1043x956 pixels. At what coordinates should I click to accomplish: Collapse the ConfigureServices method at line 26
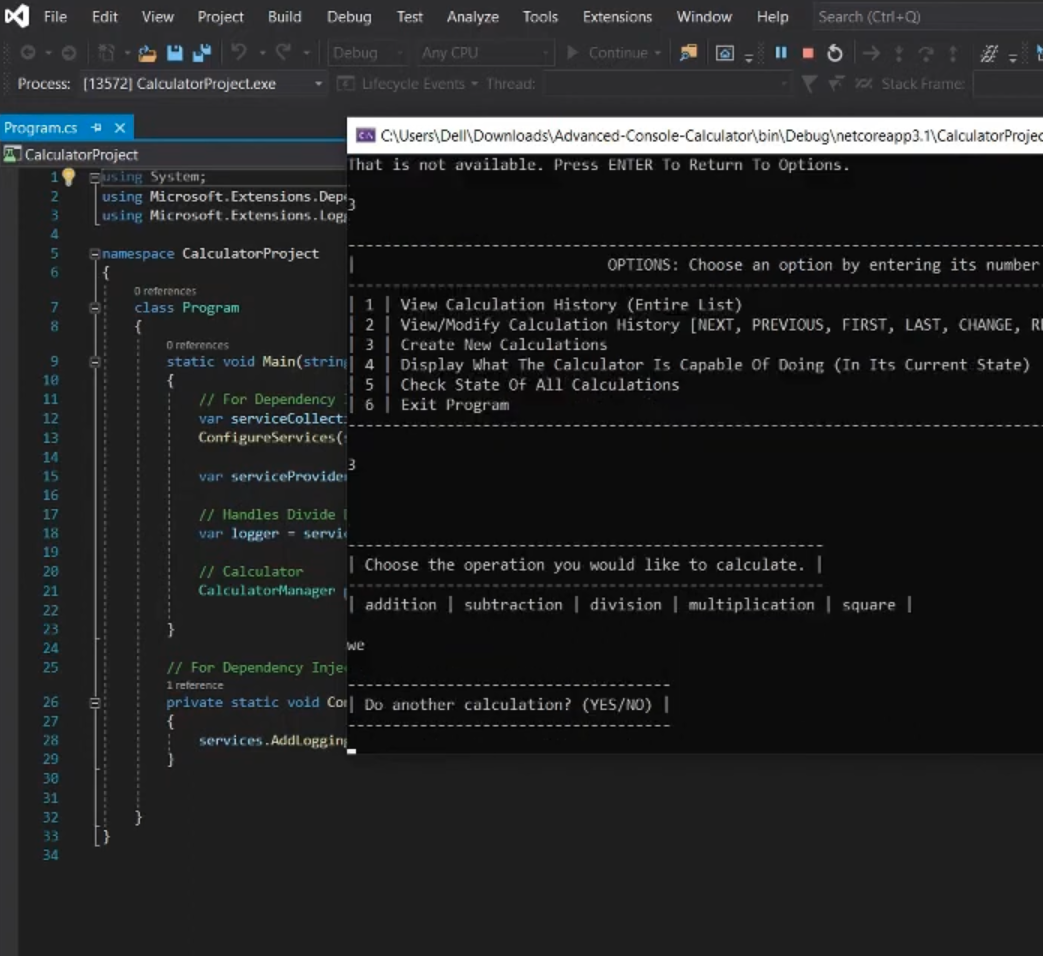point(94,703)
